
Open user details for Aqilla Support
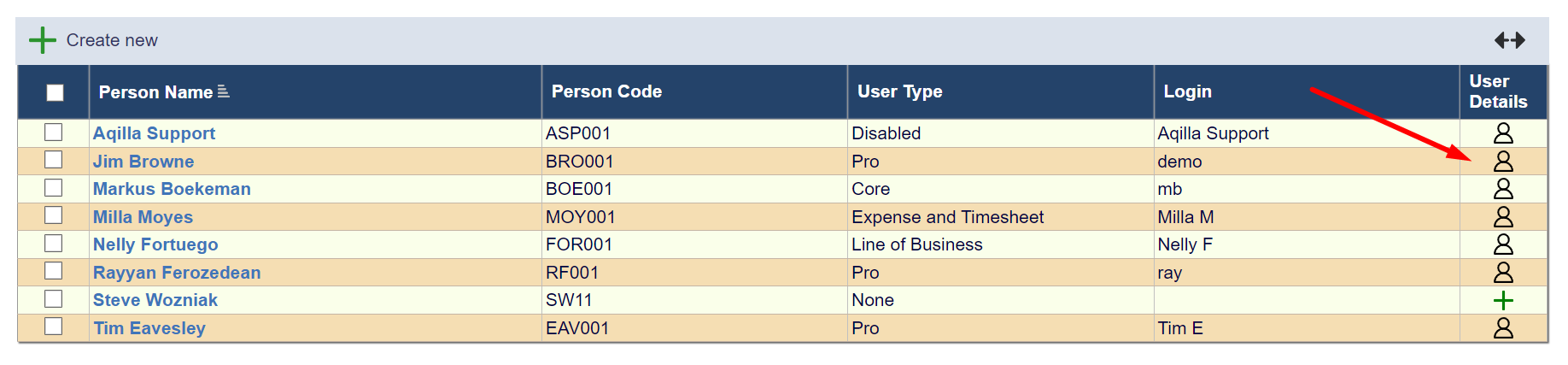(x=1503, y=133)
